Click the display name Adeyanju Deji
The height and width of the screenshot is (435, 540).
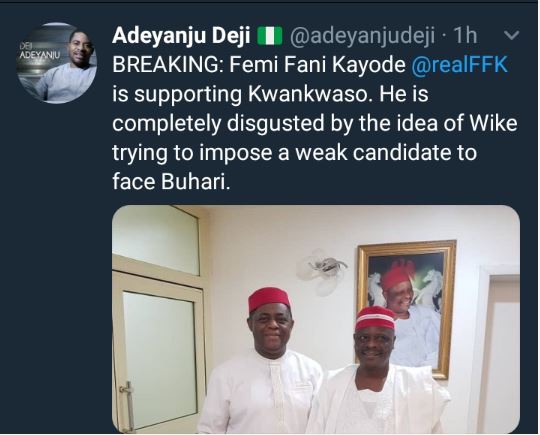point(181,36)
